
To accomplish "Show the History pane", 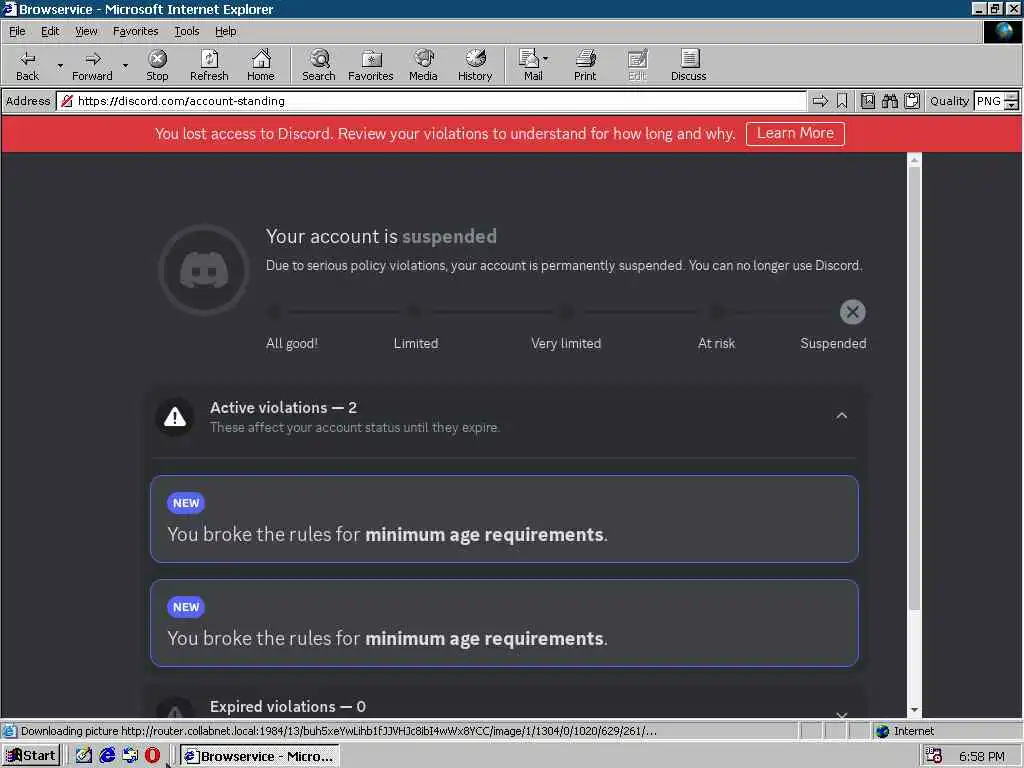I will coord(475,65).
